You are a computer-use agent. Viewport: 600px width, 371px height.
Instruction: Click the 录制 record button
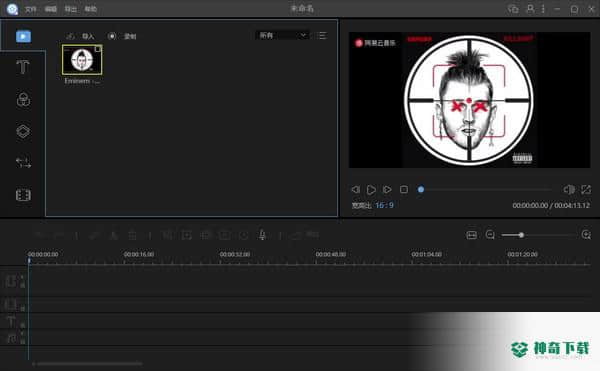[x=122, y=36]
